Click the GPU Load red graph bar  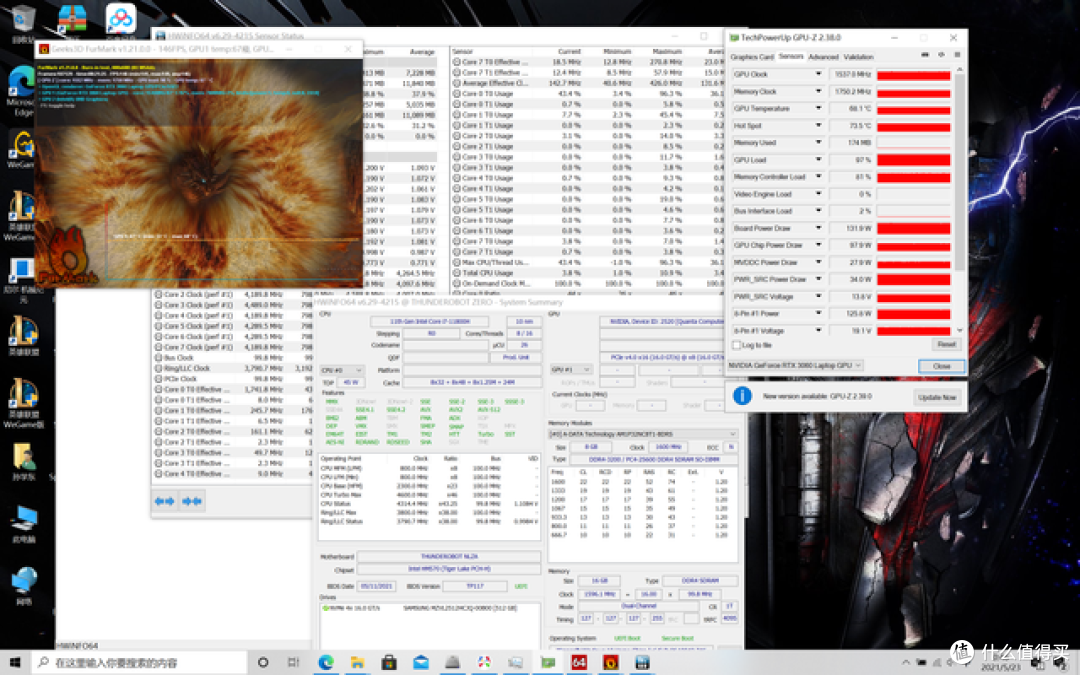913,160
